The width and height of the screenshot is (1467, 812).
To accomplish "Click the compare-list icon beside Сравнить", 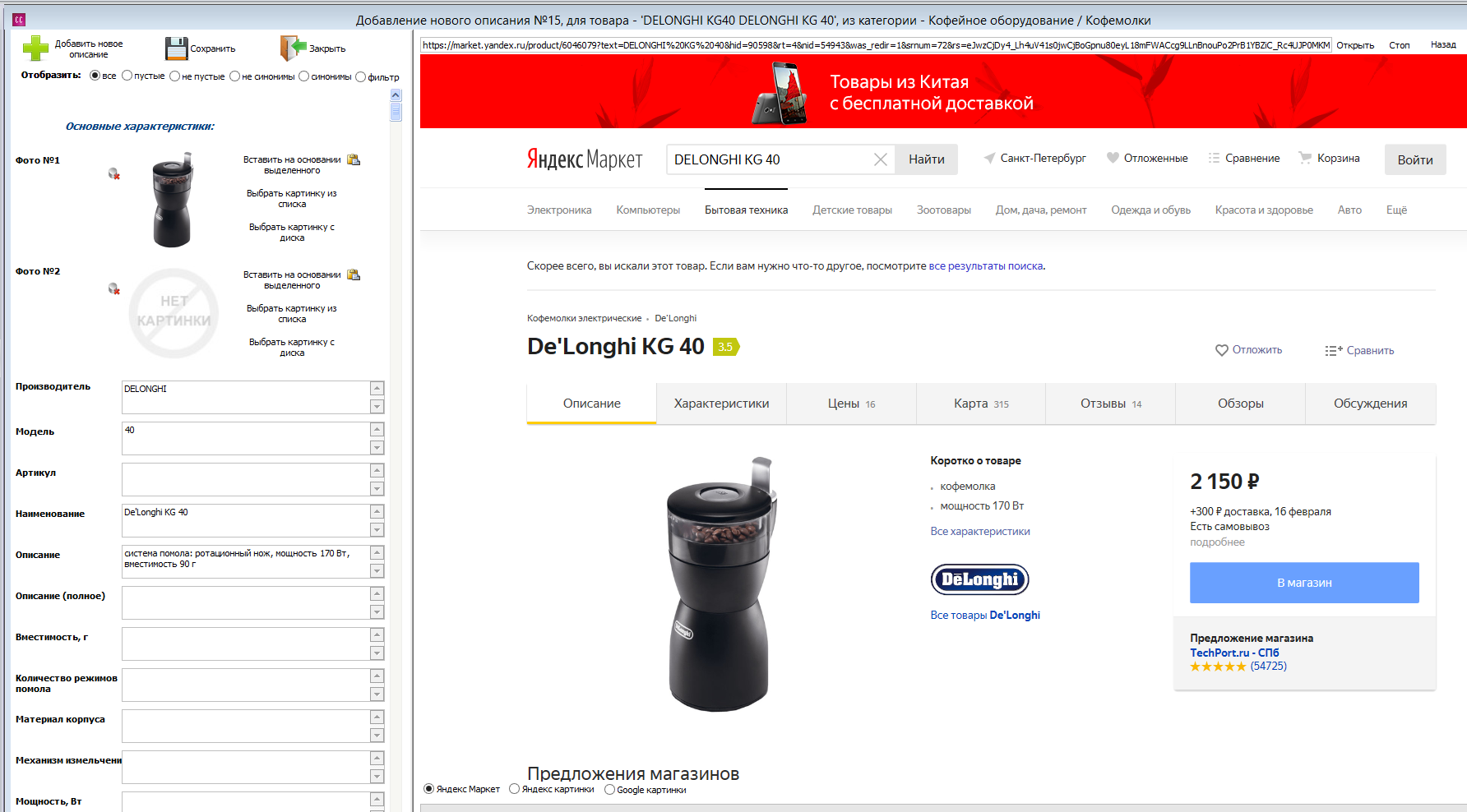I will click(x=1334, y=351).
